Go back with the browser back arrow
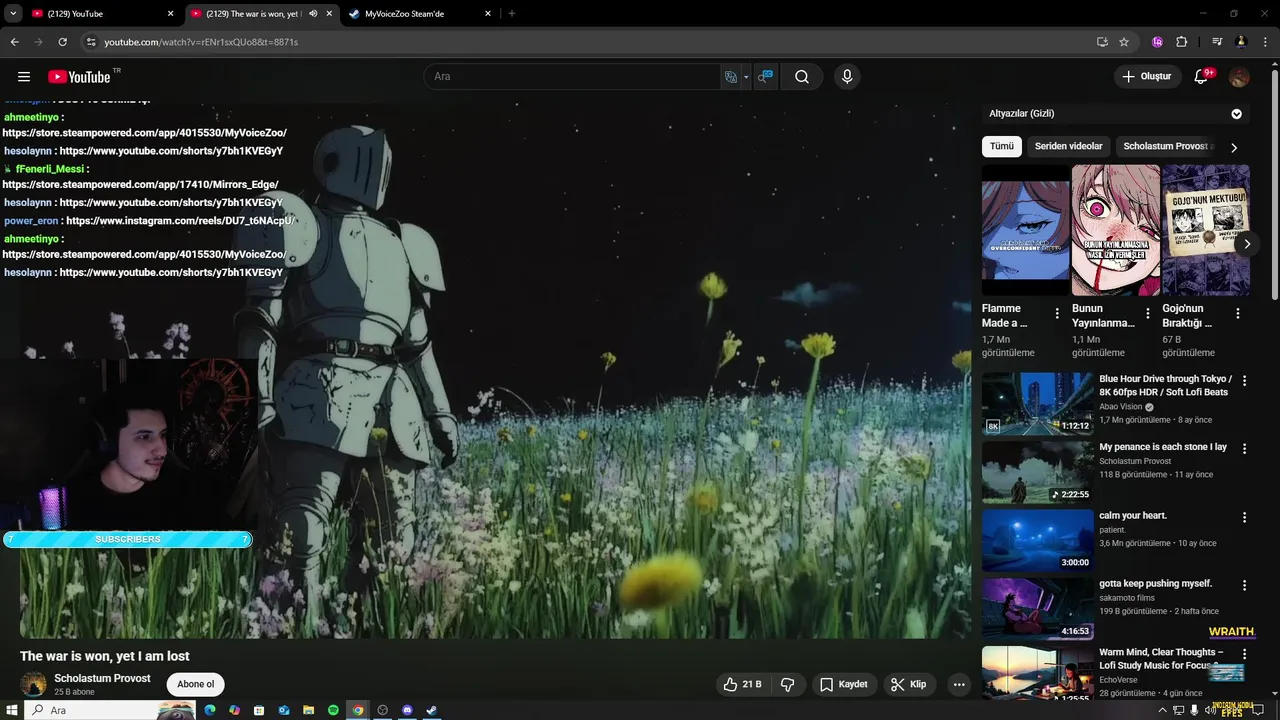 click(14, 42)
